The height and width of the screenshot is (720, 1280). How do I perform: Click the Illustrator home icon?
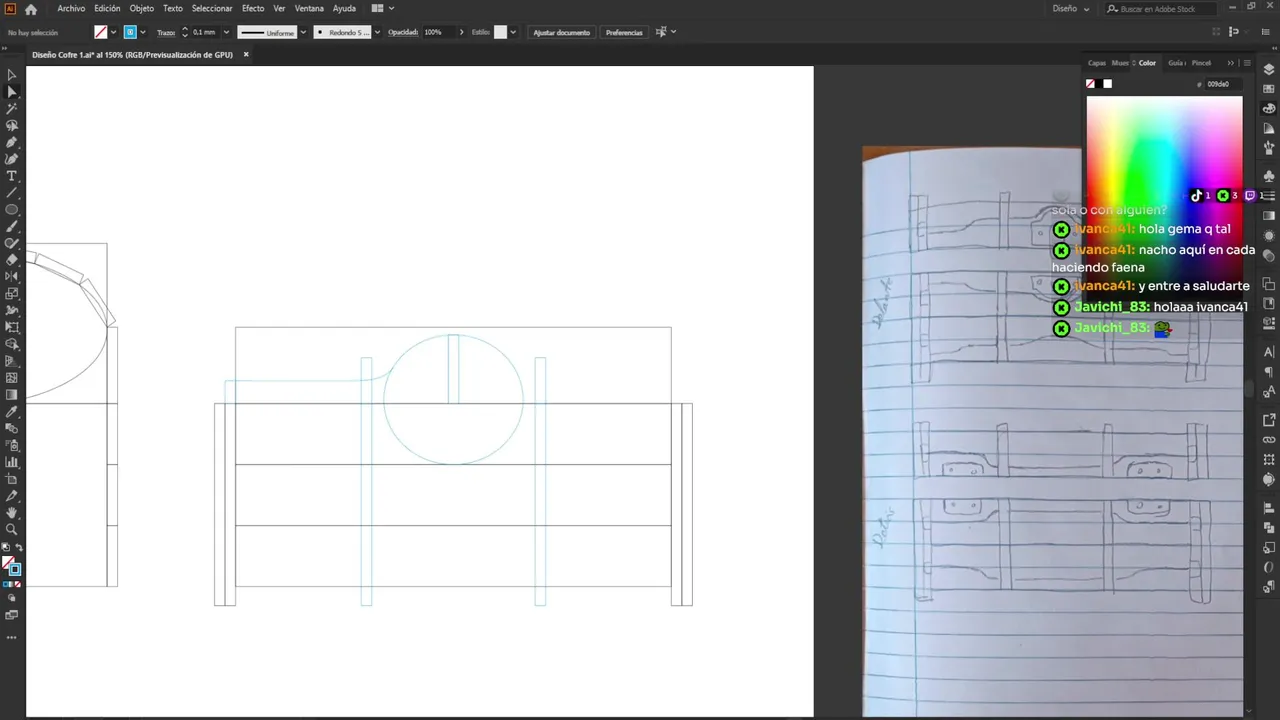click(31, 9)
